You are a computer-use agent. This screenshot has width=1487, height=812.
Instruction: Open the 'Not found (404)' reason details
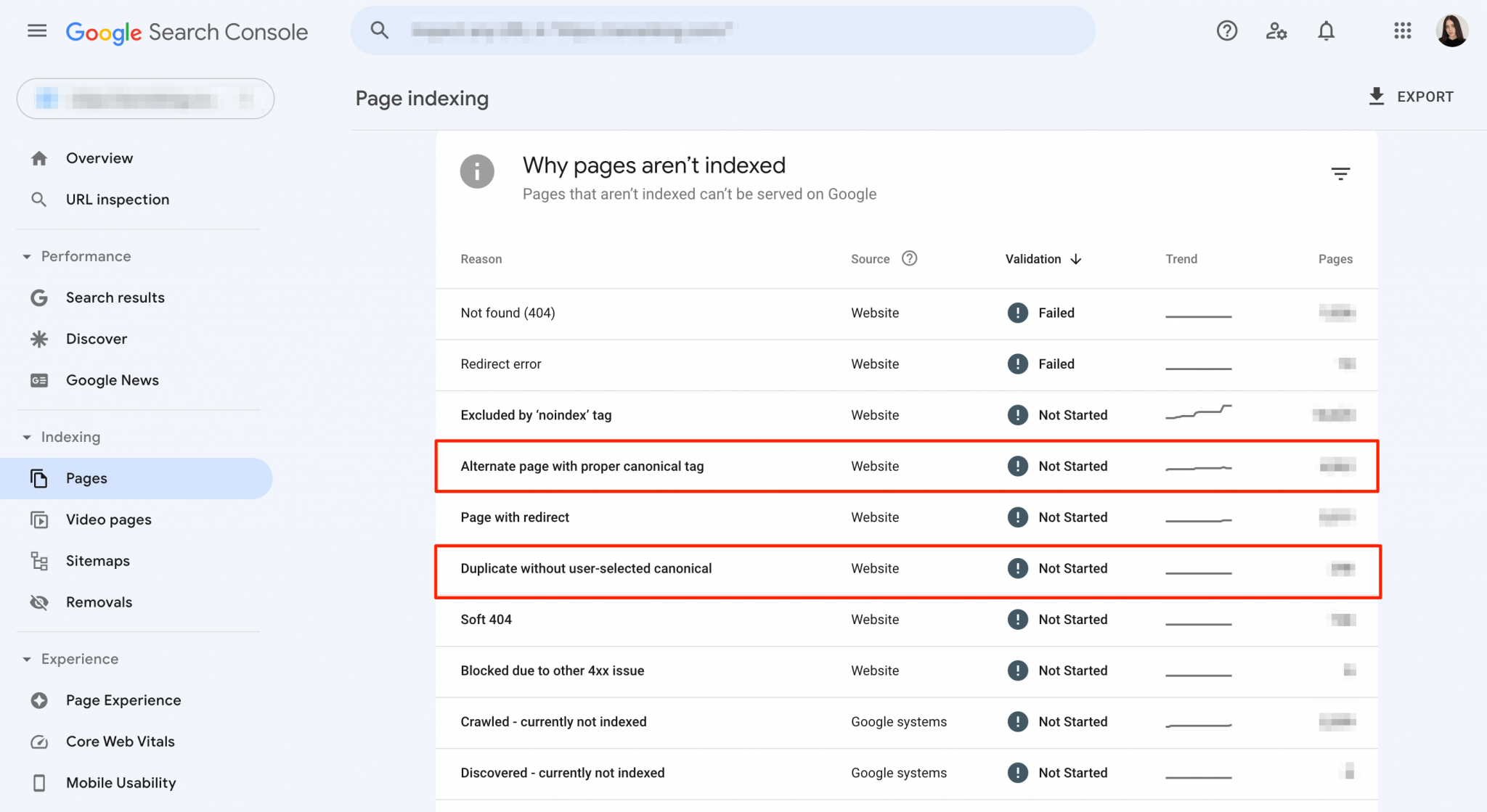point(507,313)
